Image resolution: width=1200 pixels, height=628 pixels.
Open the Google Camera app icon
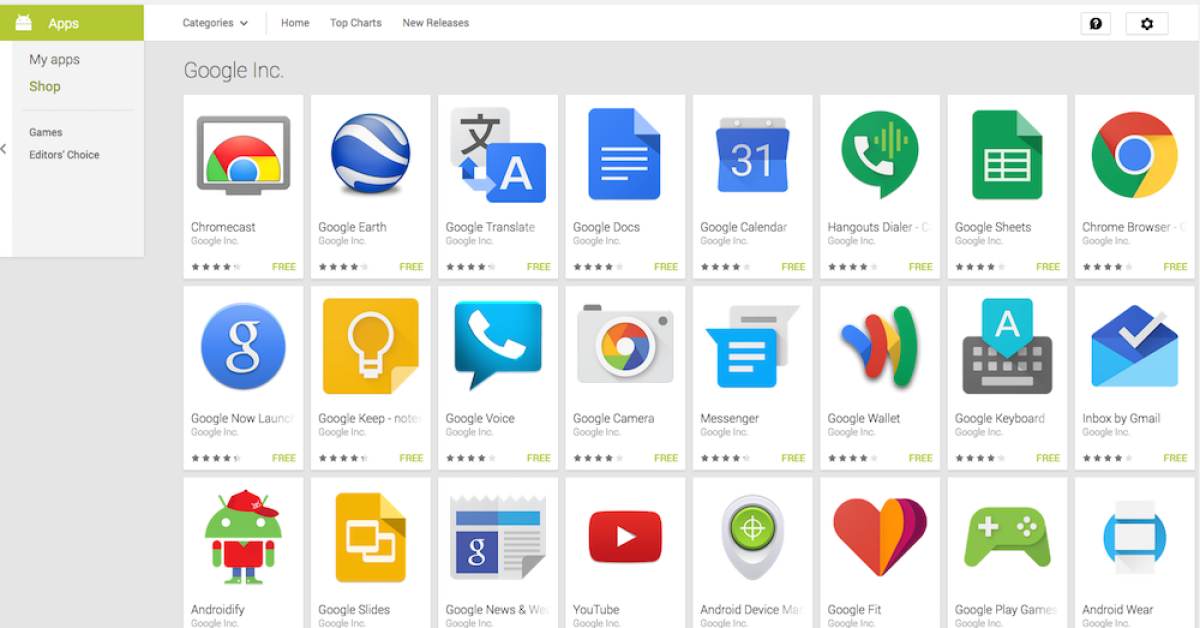click(625, 345)
